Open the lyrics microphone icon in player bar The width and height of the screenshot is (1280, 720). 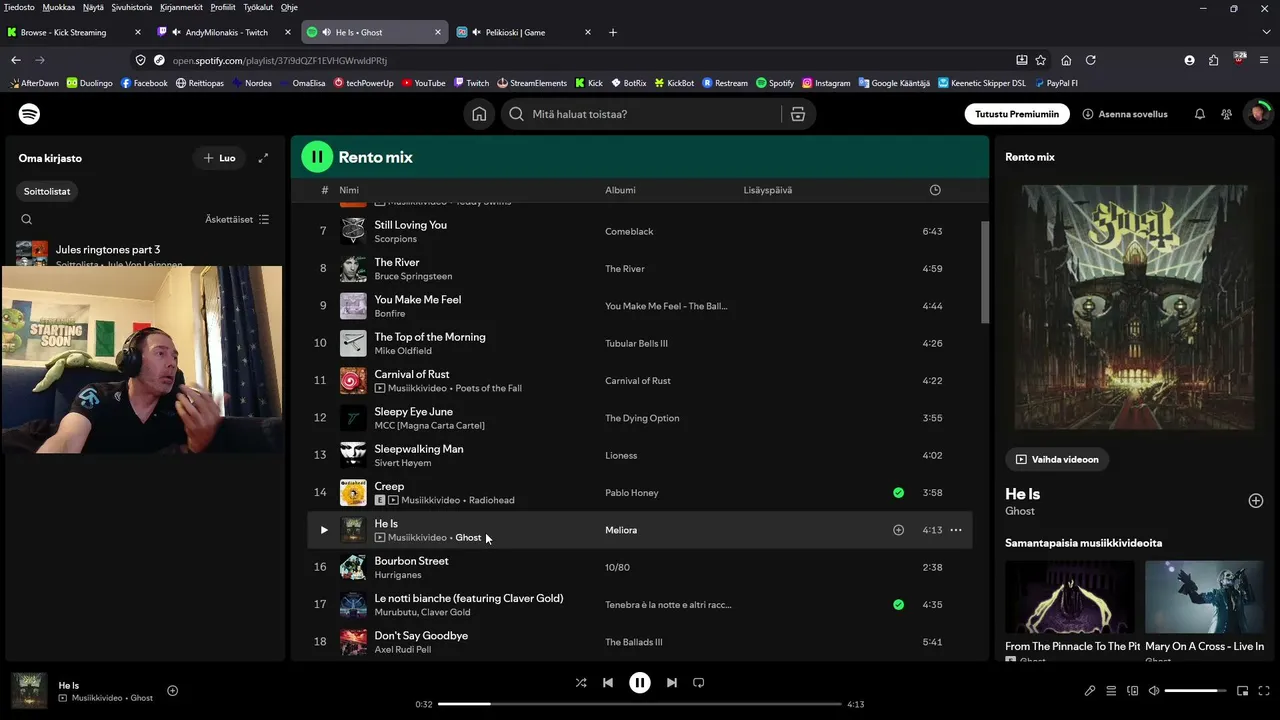[1090, 690]
